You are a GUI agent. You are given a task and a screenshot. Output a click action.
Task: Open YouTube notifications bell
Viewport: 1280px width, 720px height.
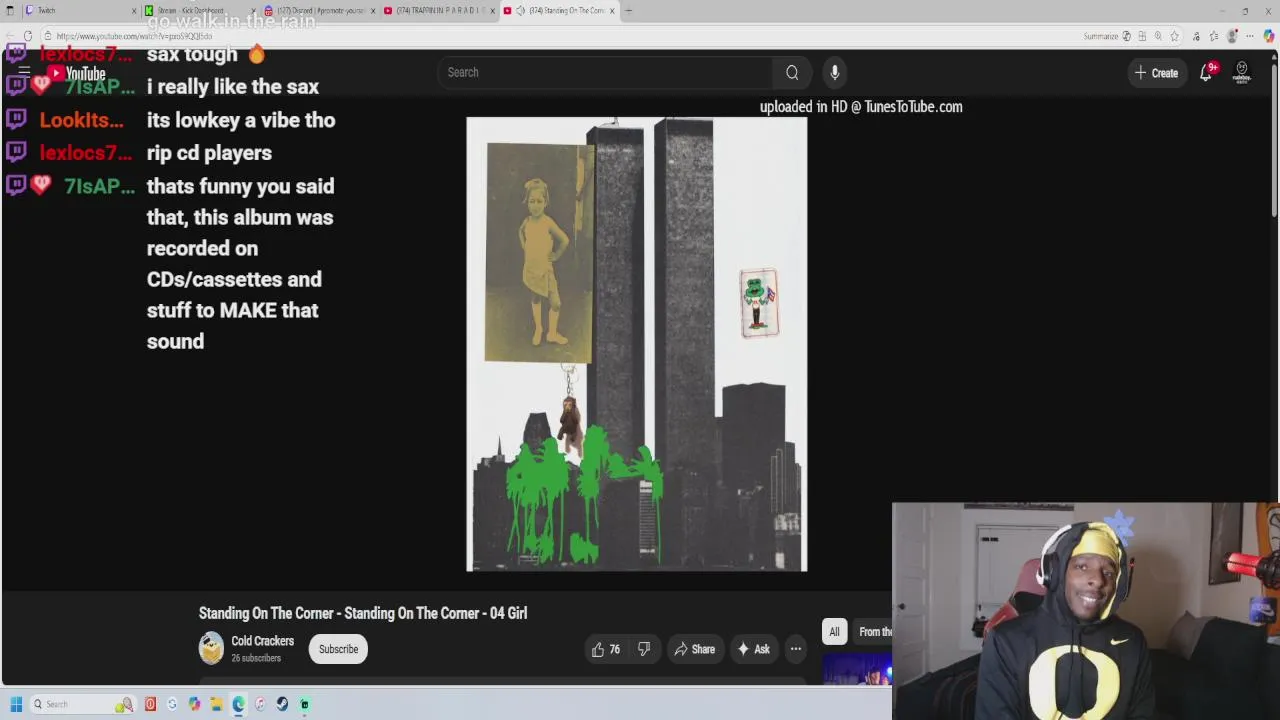pyautogui.click(x=1206, y=72)
